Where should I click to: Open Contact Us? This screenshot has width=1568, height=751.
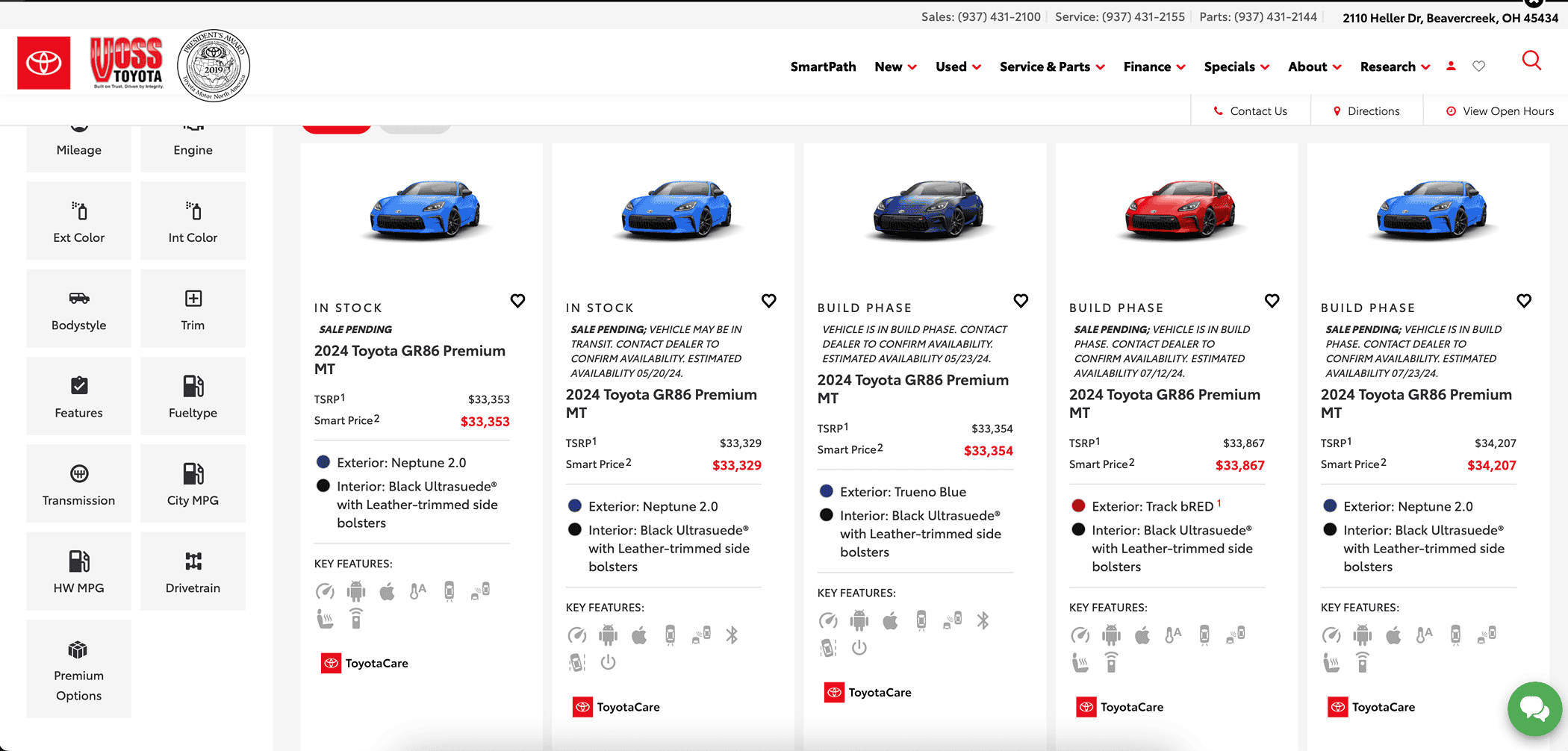[x=1251, y=110]
